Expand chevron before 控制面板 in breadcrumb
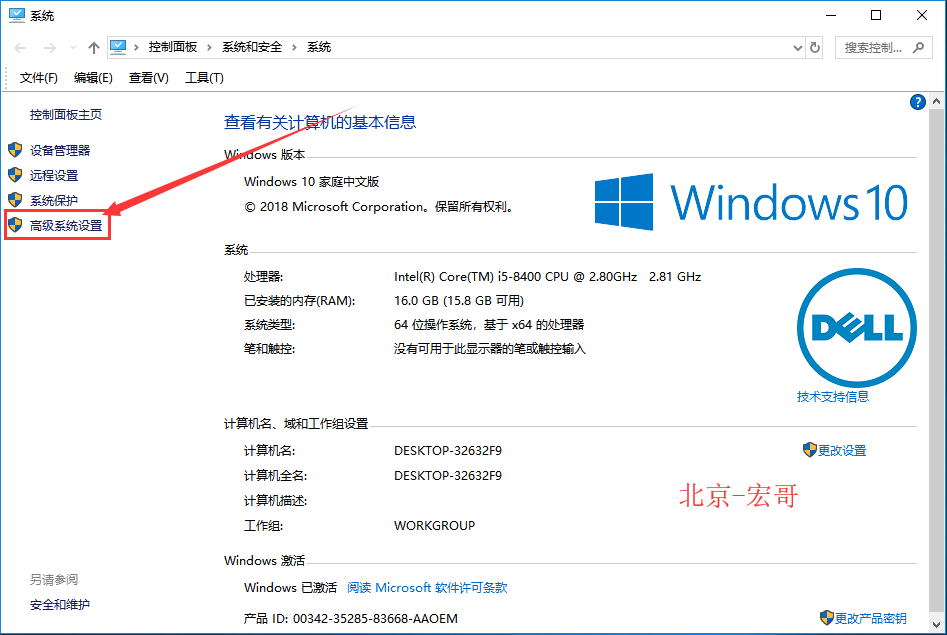The width and height of the screenshot is (947, 635). pos(136,47)
